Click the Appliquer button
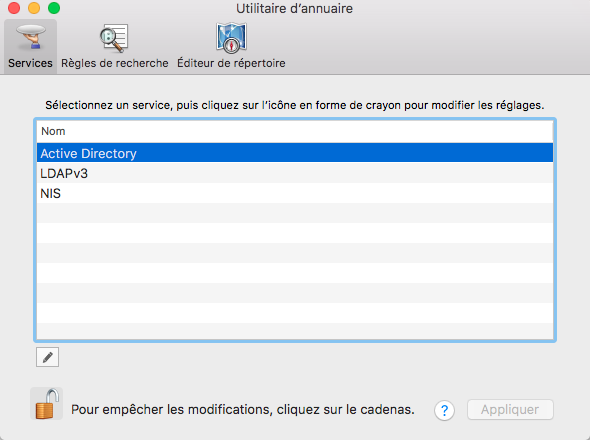The height and width of the screenshot is (440, 590). point(510,410)
